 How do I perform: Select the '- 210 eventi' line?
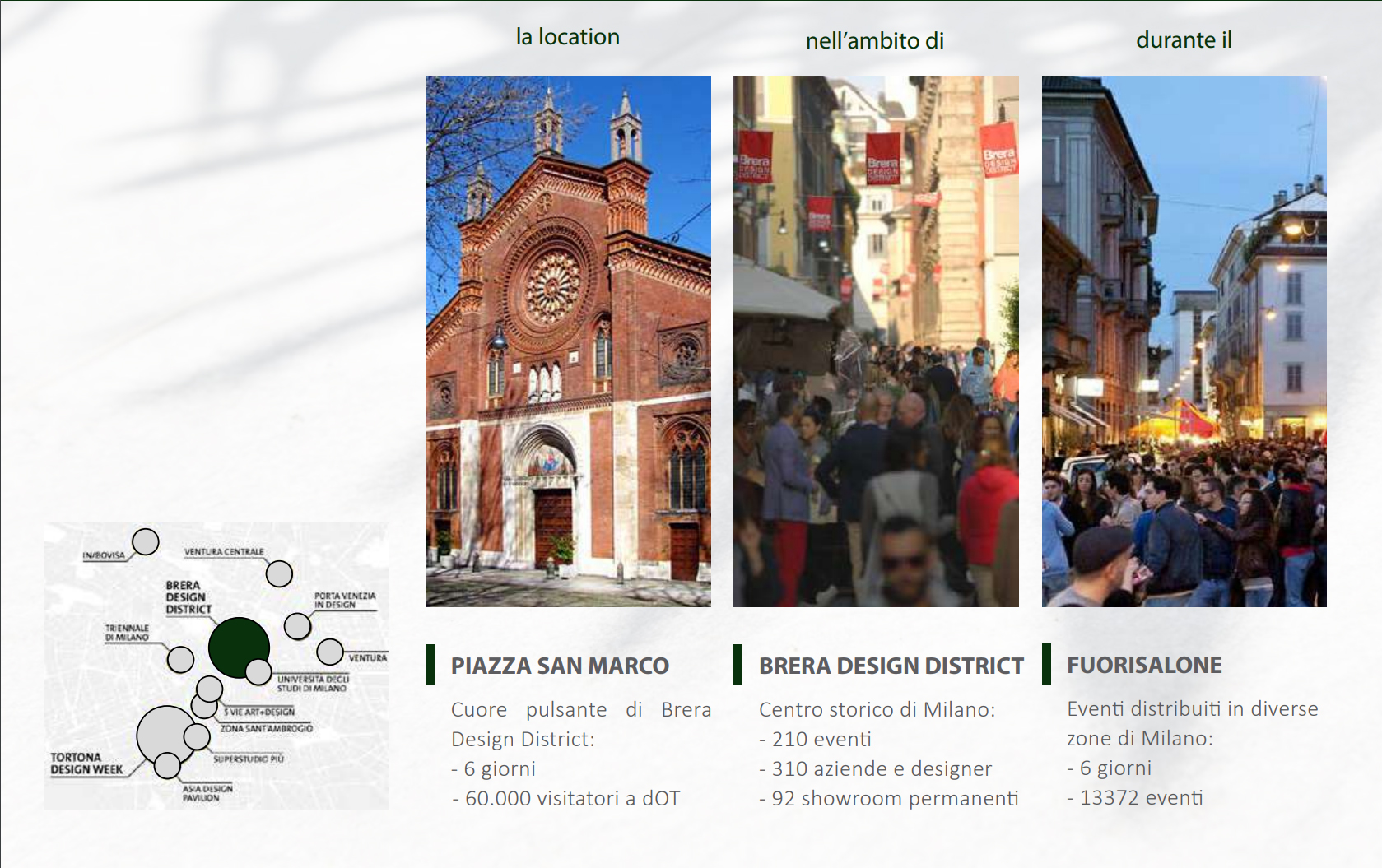tap(815, 739)
